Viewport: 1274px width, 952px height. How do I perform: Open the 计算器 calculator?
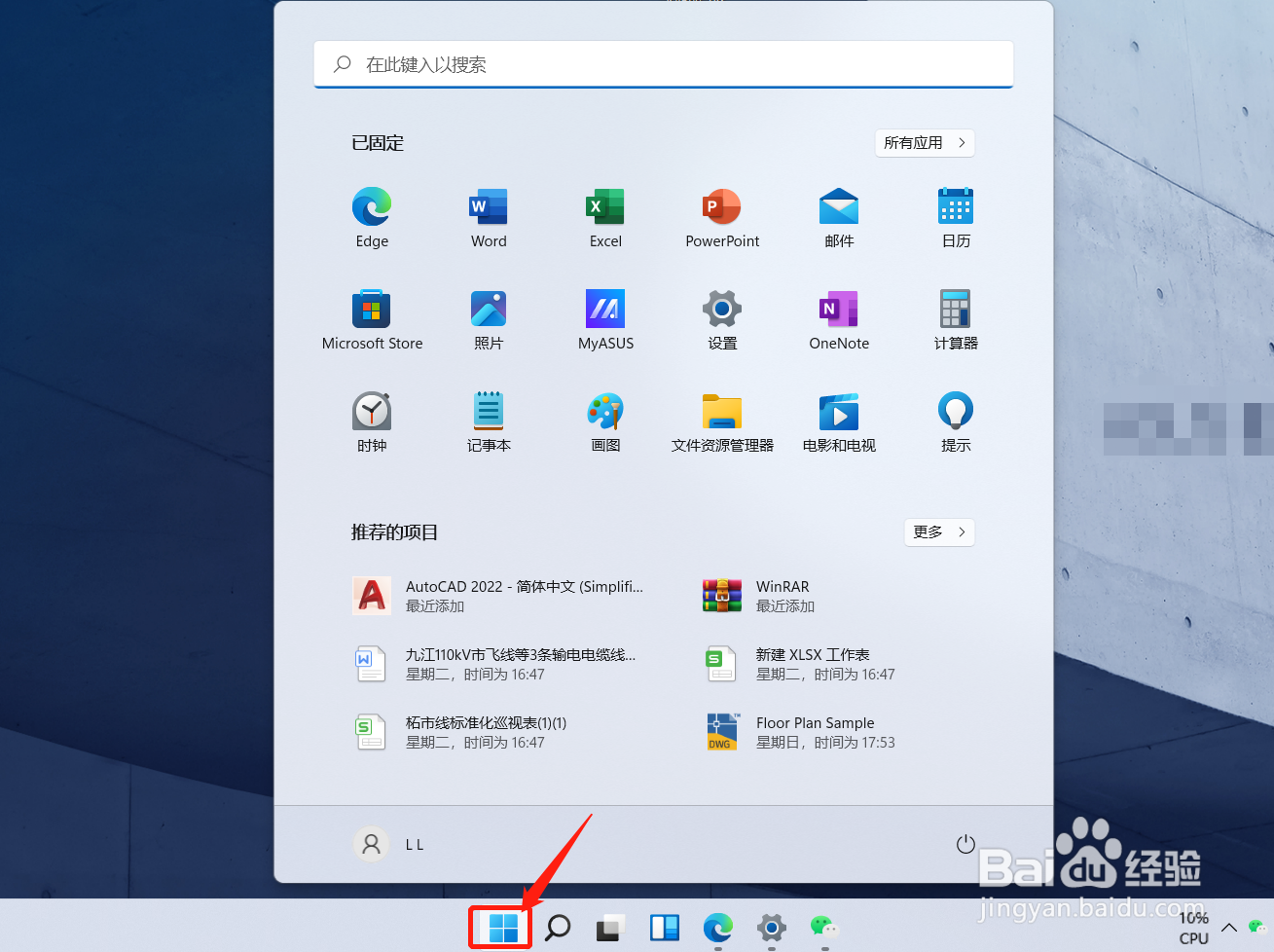[x=956, y=320]
